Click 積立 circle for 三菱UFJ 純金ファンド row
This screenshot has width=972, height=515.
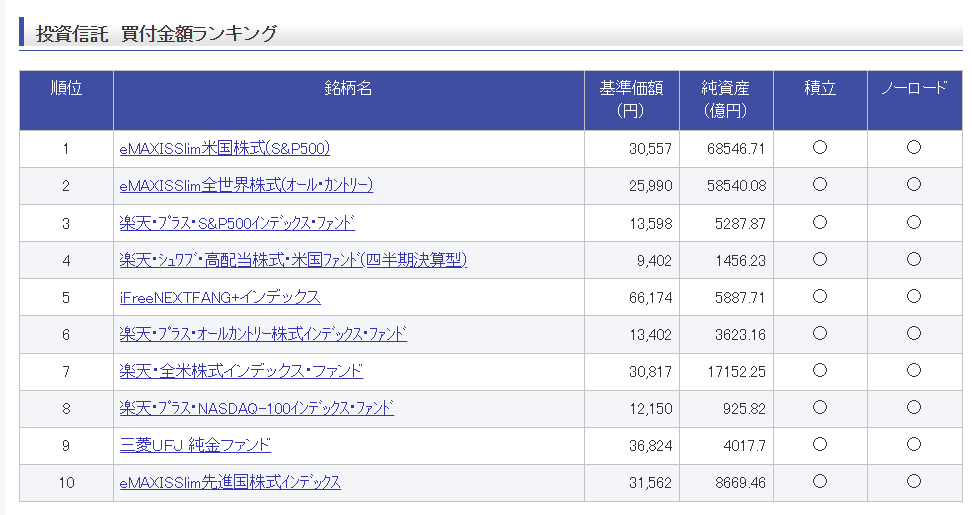click(x=820, y=444)
